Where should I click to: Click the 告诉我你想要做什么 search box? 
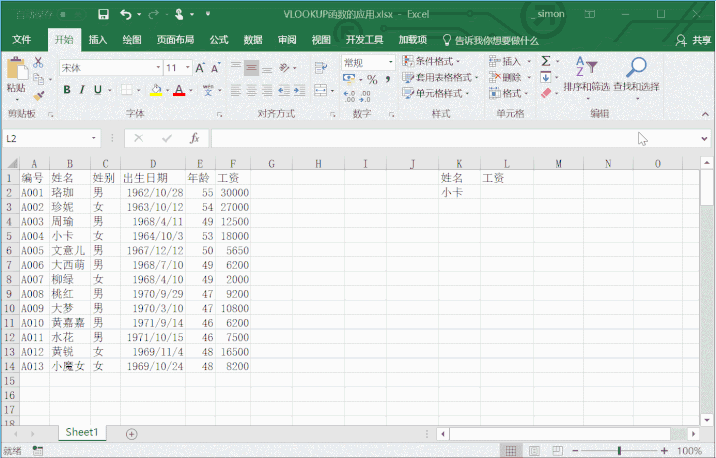(491, 40)
